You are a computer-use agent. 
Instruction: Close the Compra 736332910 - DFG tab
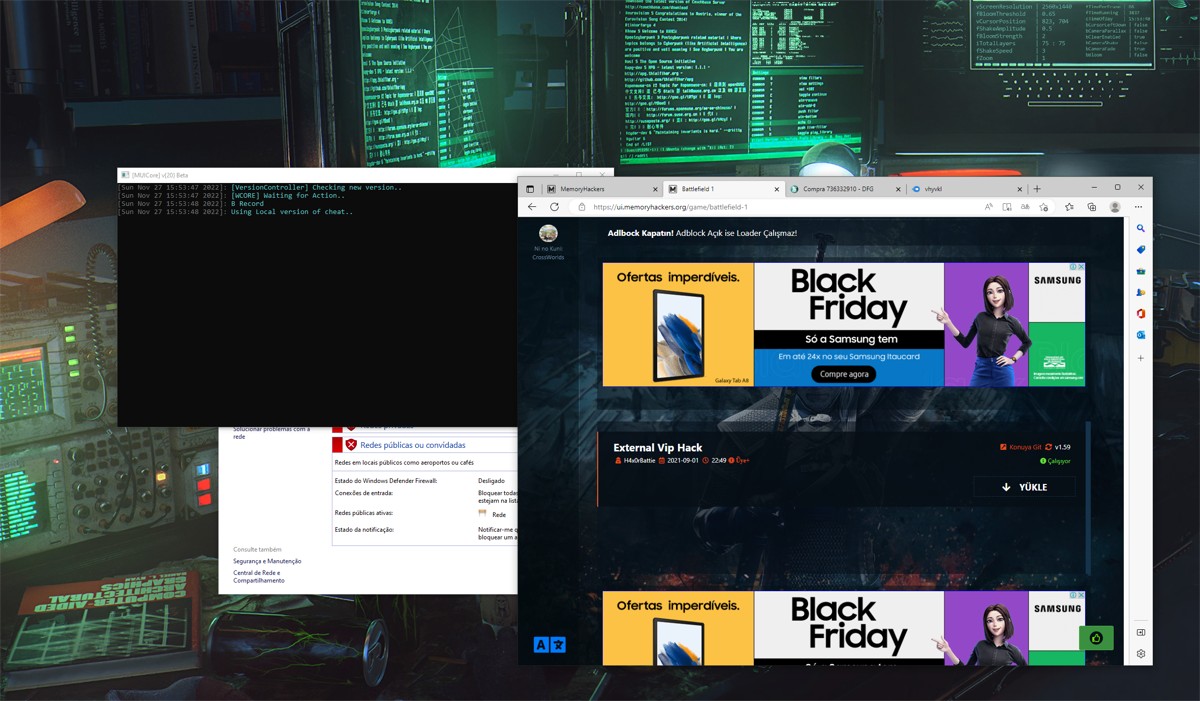pyautogui.click(x=899, y=189)
